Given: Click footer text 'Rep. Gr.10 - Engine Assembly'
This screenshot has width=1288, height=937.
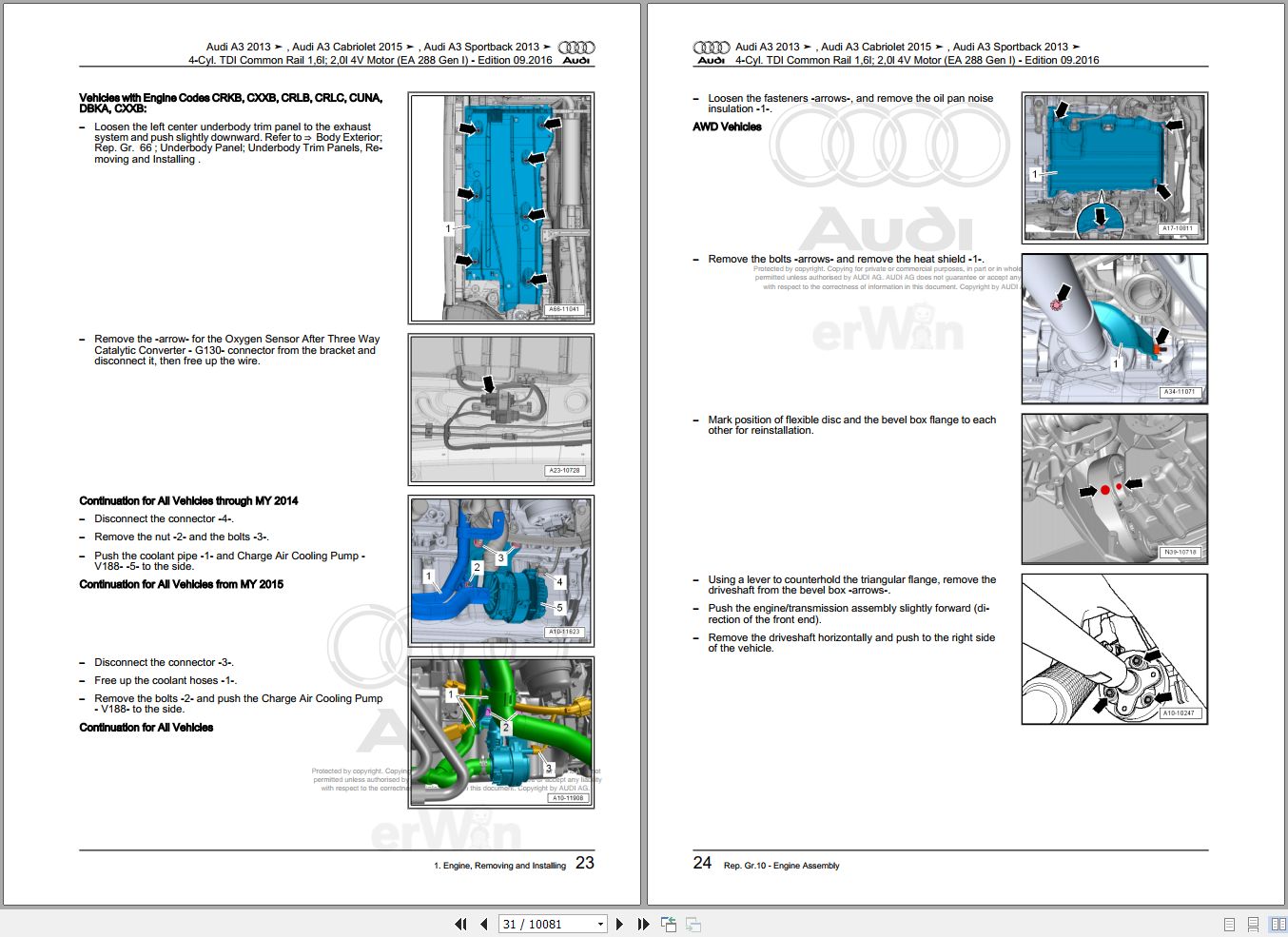Looking at the screenshot, I should click(x=782, y=866).
